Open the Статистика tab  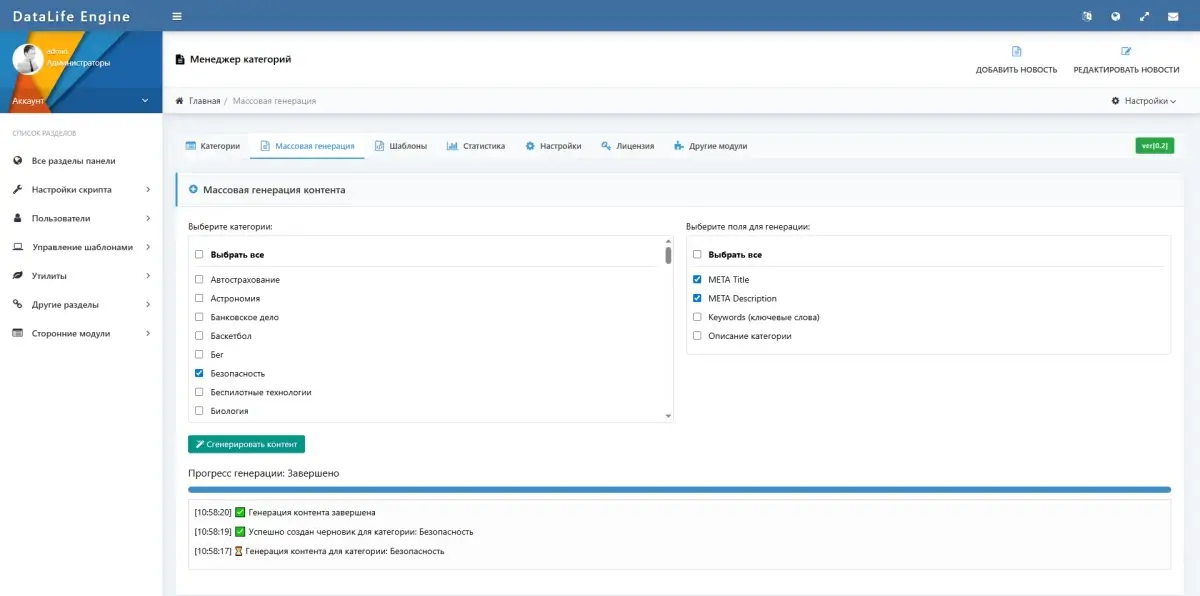click(476, 146)
